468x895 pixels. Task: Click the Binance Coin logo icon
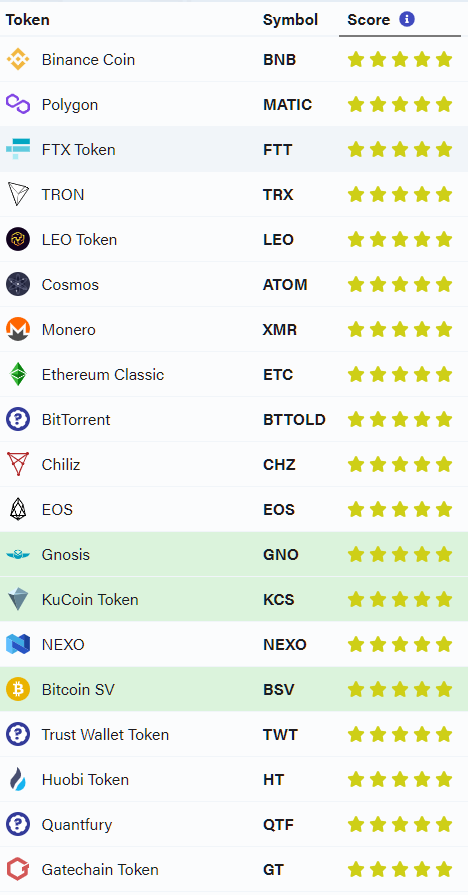(18, 59)
